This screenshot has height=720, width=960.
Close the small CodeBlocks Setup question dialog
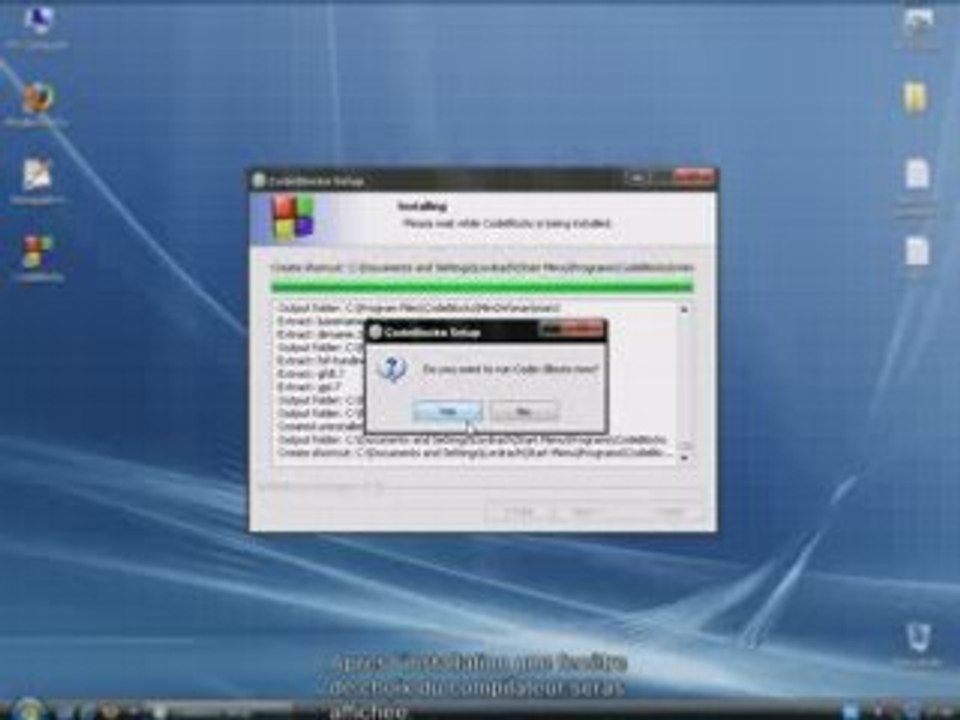click(583, 331)
